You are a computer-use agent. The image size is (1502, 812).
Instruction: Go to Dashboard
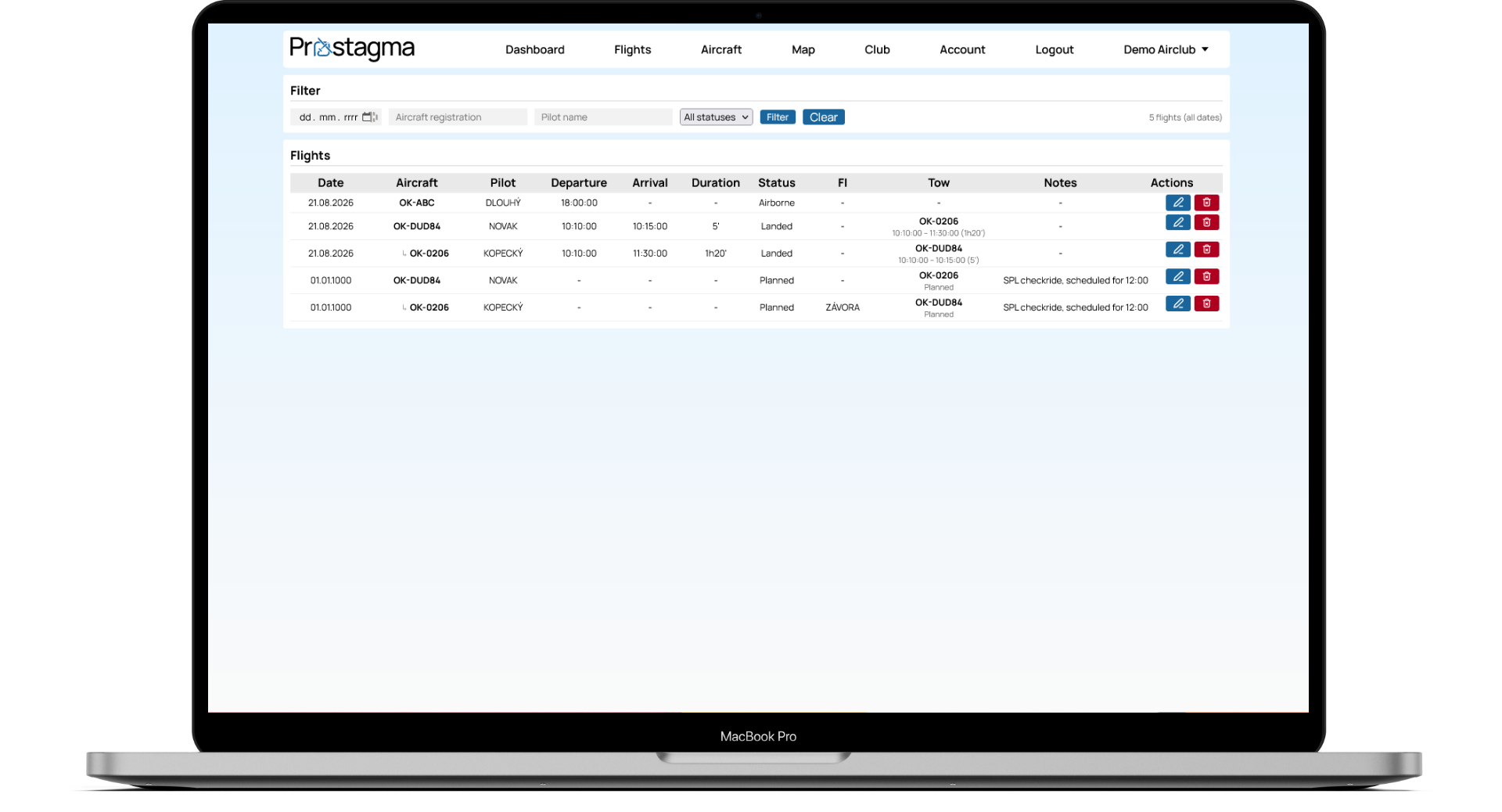[x=534, y=49]
